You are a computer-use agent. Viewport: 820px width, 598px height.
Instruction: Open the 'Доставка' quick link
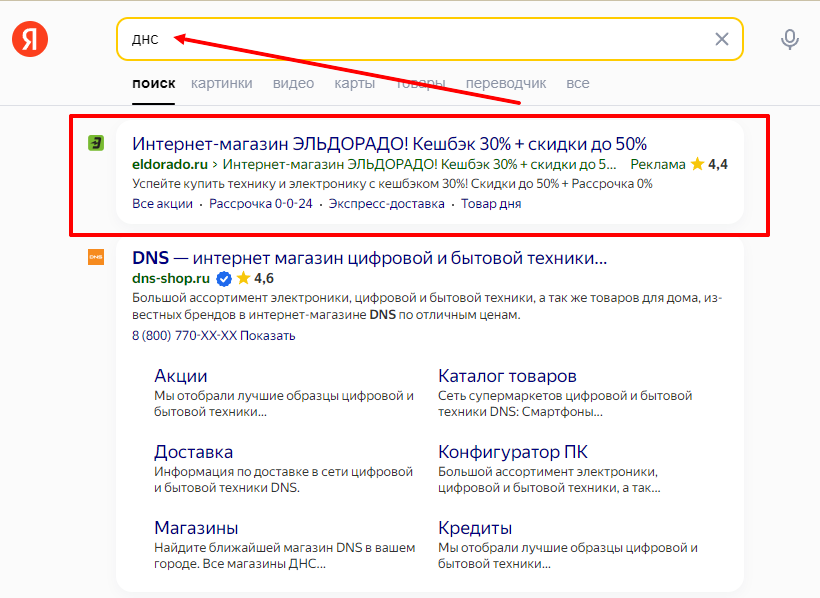tap(193, 452)
